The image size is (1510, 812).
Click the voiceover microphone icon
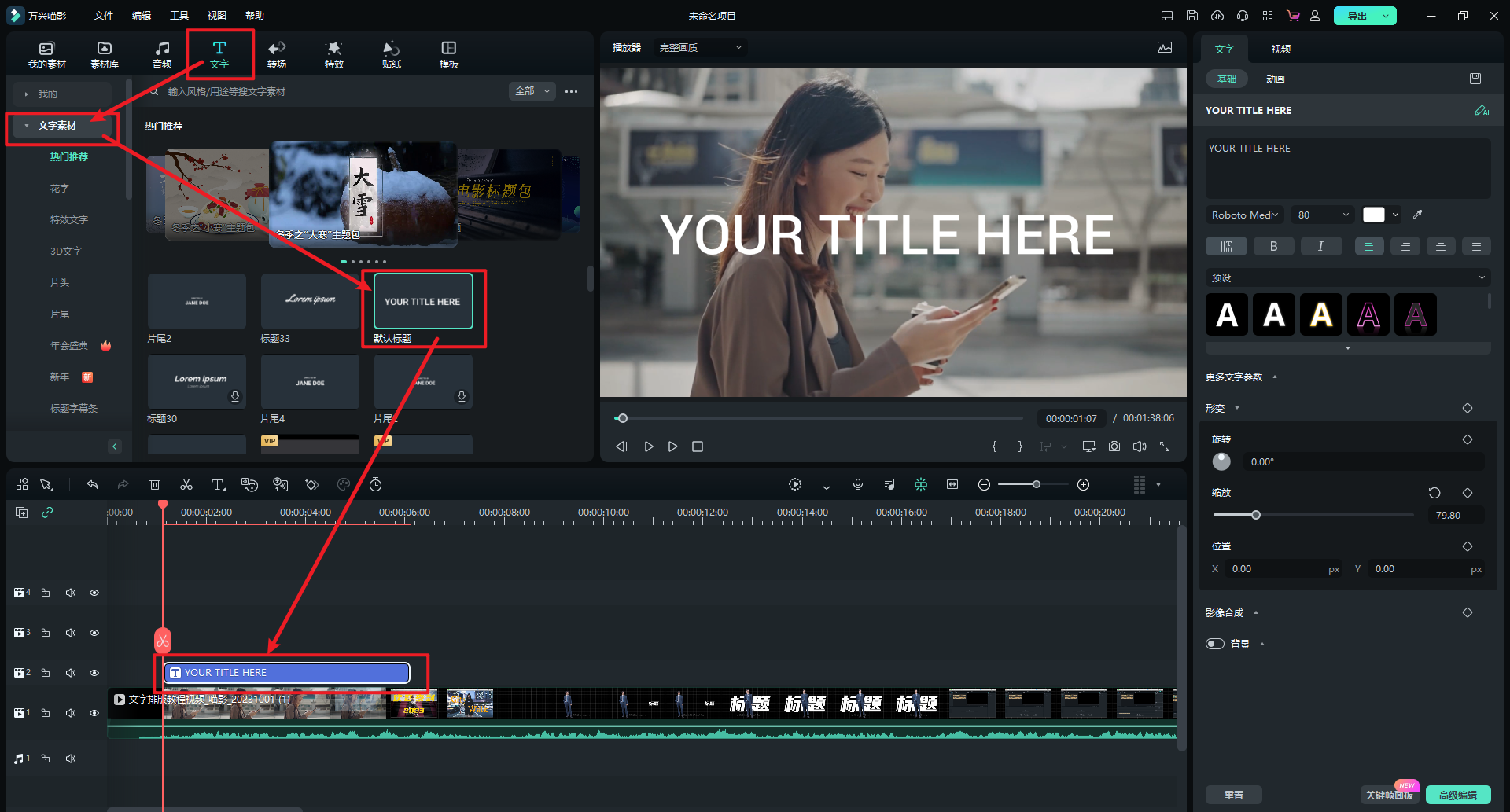pyautogui.click(x=858, y=485)
